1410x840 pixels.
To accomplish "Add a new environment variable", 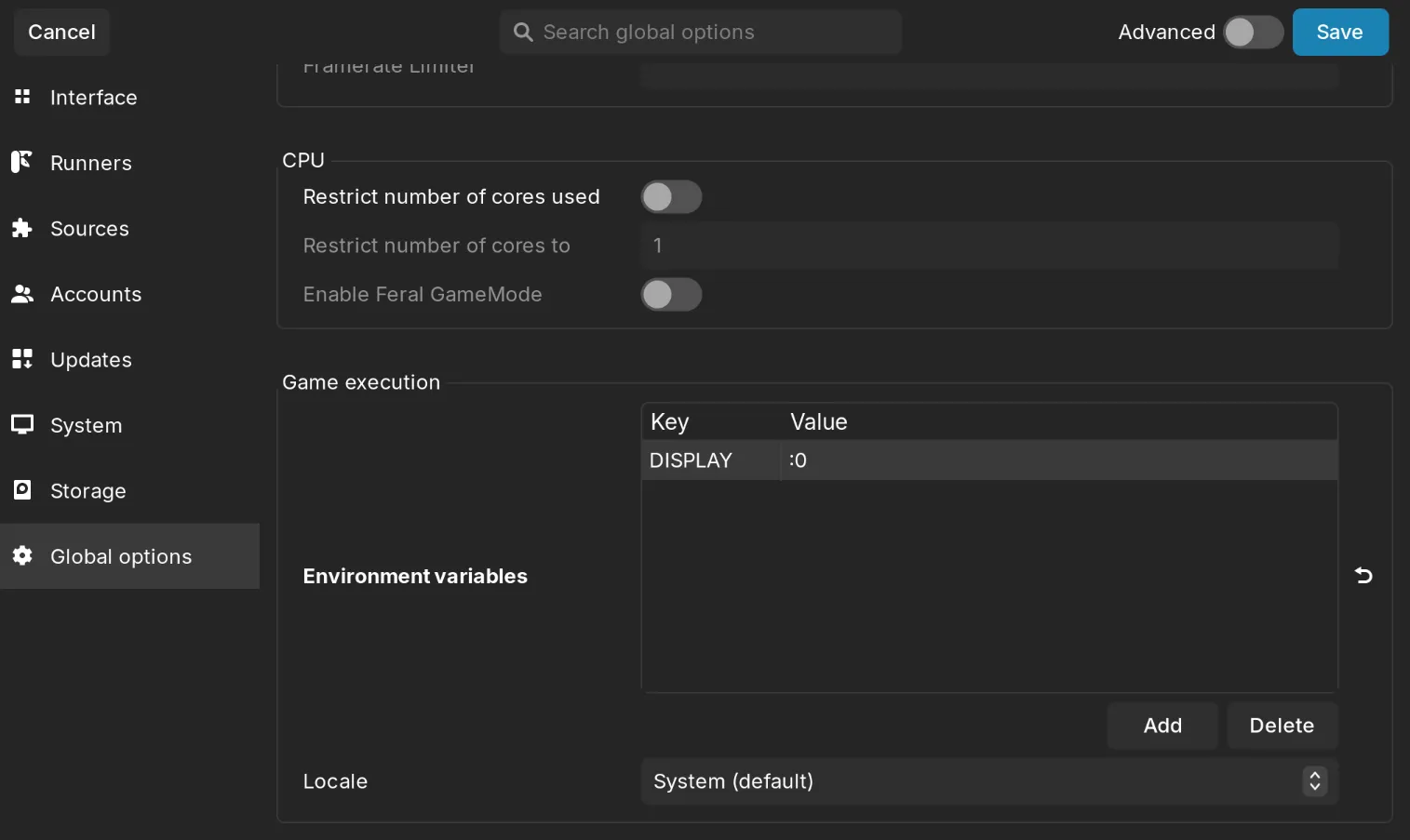I will click(1162, 726).
